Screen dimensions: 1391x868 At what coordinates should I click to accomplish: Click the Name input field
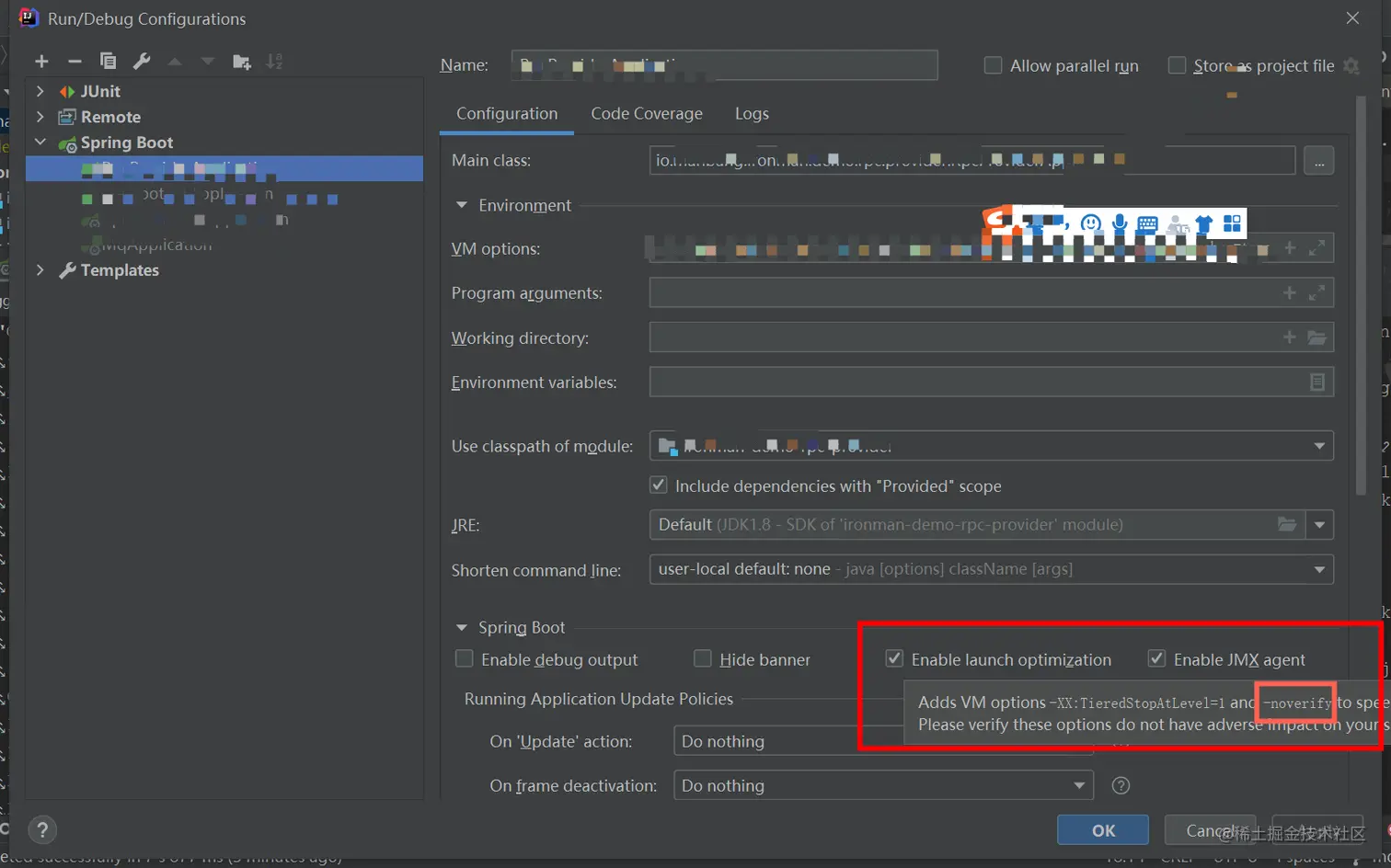(725, 65)
